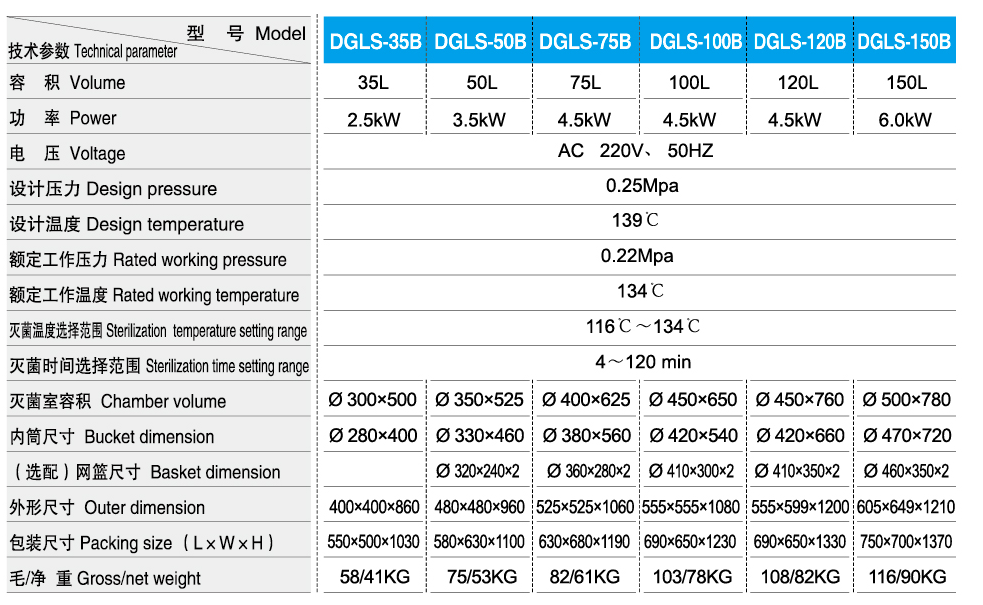Select the DGLS-150B column header

(x=904, y=41)
